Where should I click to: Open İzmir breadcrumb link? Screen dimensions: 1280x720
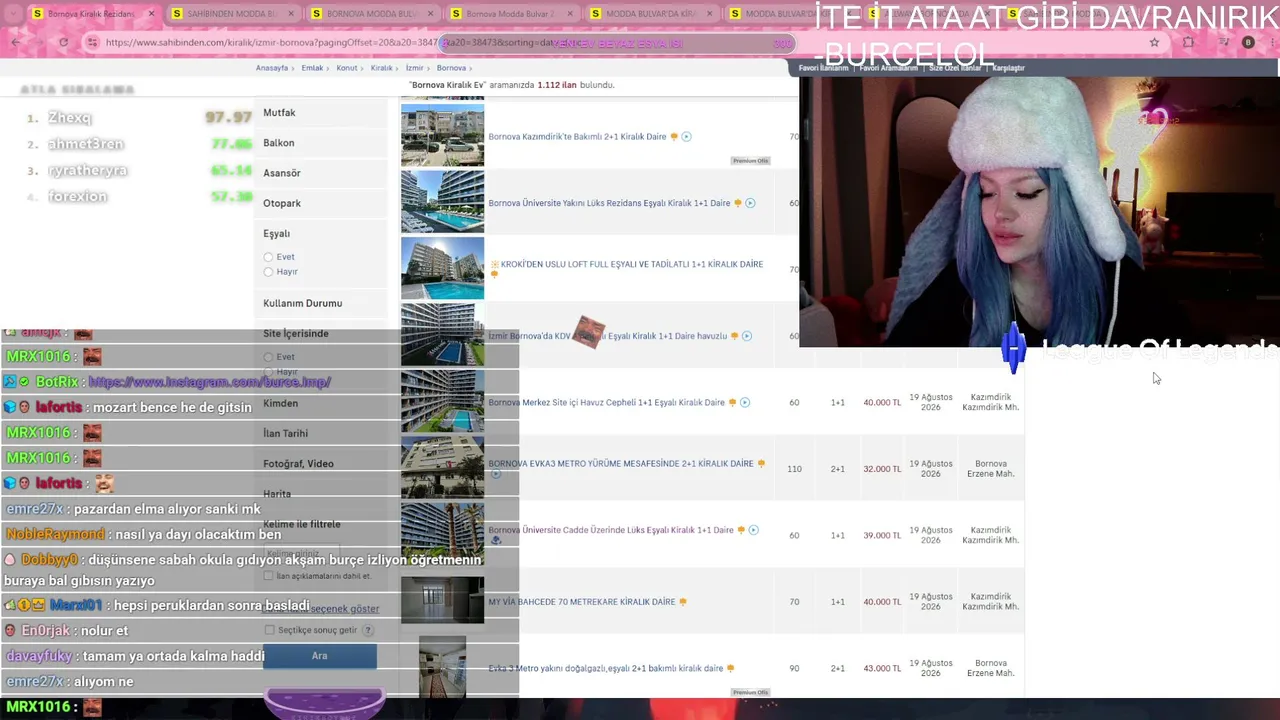(x=414, y=68)
